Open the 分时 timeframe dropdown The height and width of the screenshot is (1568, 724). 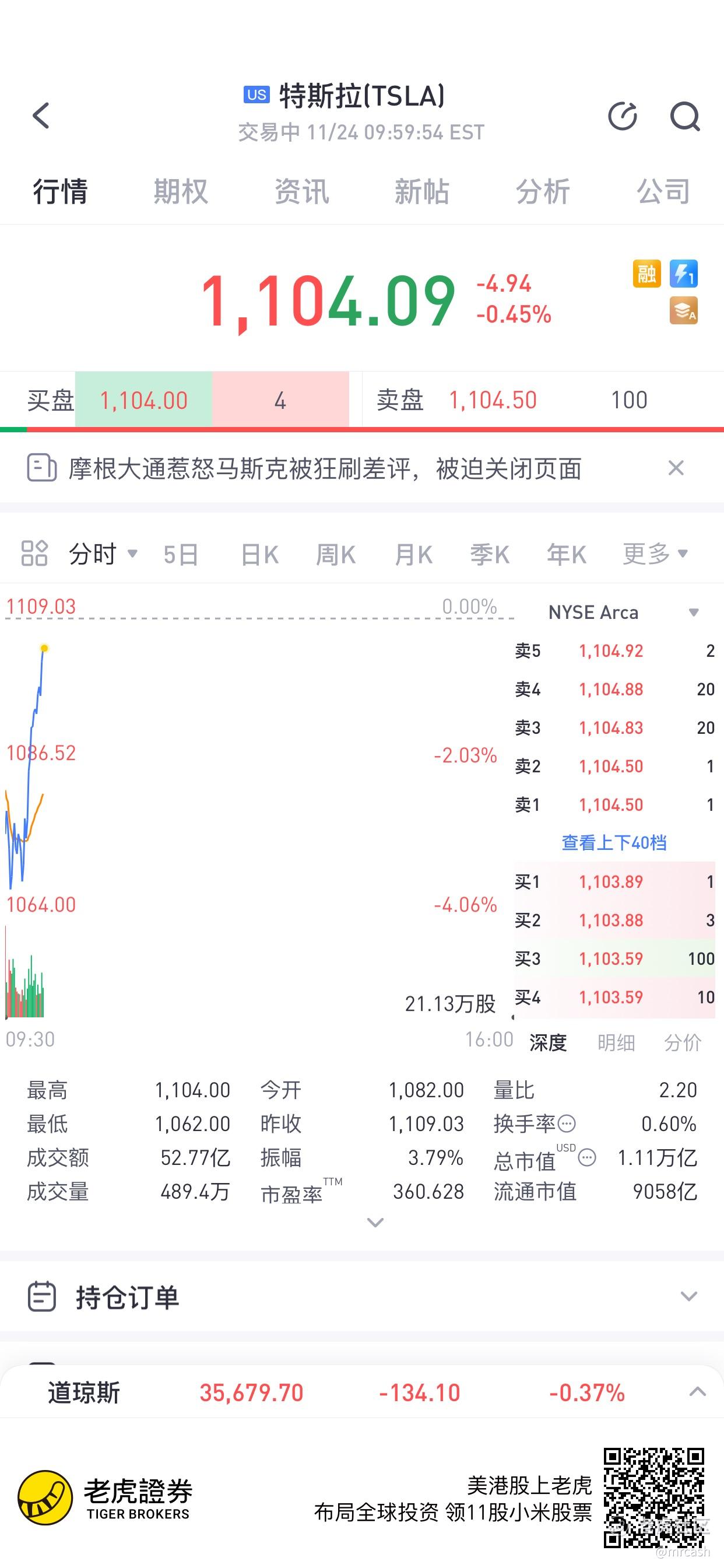coord(103,554)
